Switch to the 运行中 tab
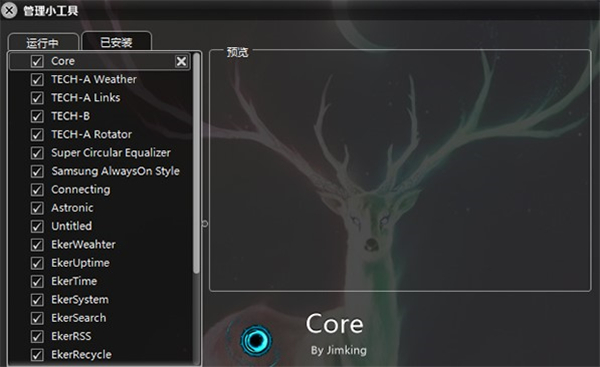Screen dimensions: 600x367 pyautogui.click(x=43, y=42)
